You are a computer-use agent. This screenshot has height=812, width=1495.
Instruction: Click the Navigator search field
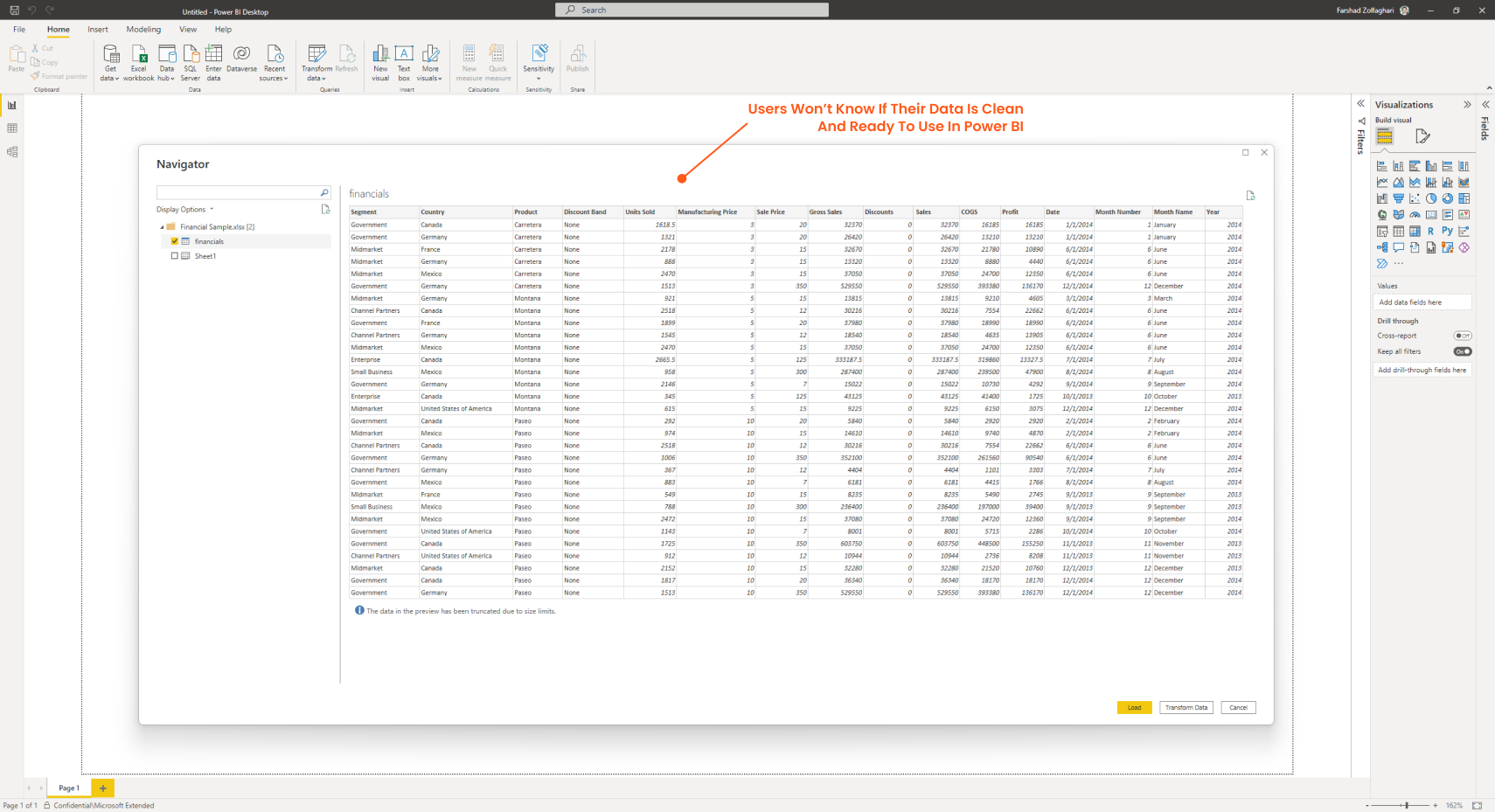point(237,192)
